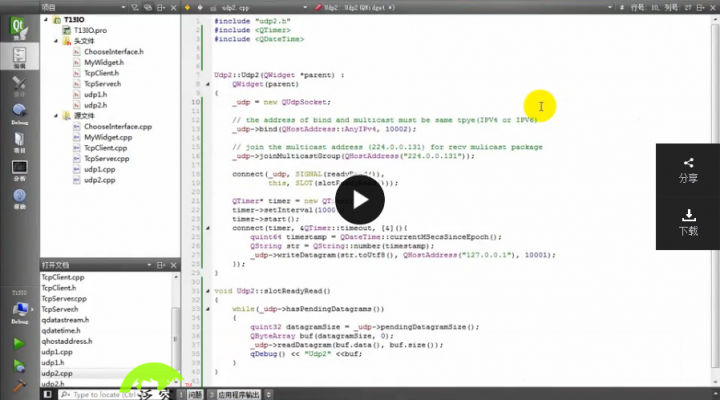The height and width of the screenshot is (400, 720).
Task: Open the Projects mode
Action: [x=18, y=143]
